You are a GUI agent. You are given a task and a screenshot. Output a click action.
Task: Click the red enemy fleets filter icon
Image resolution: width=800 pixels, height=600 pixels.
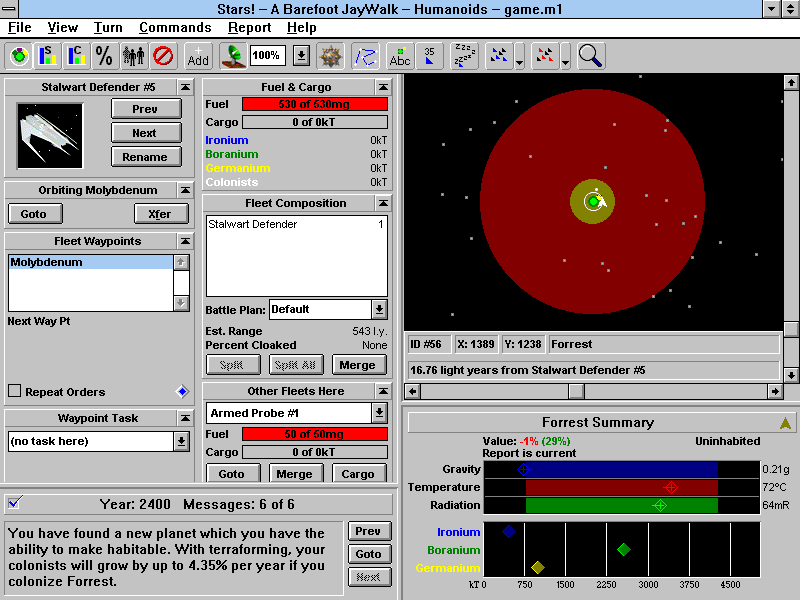[x=545, y=56]
